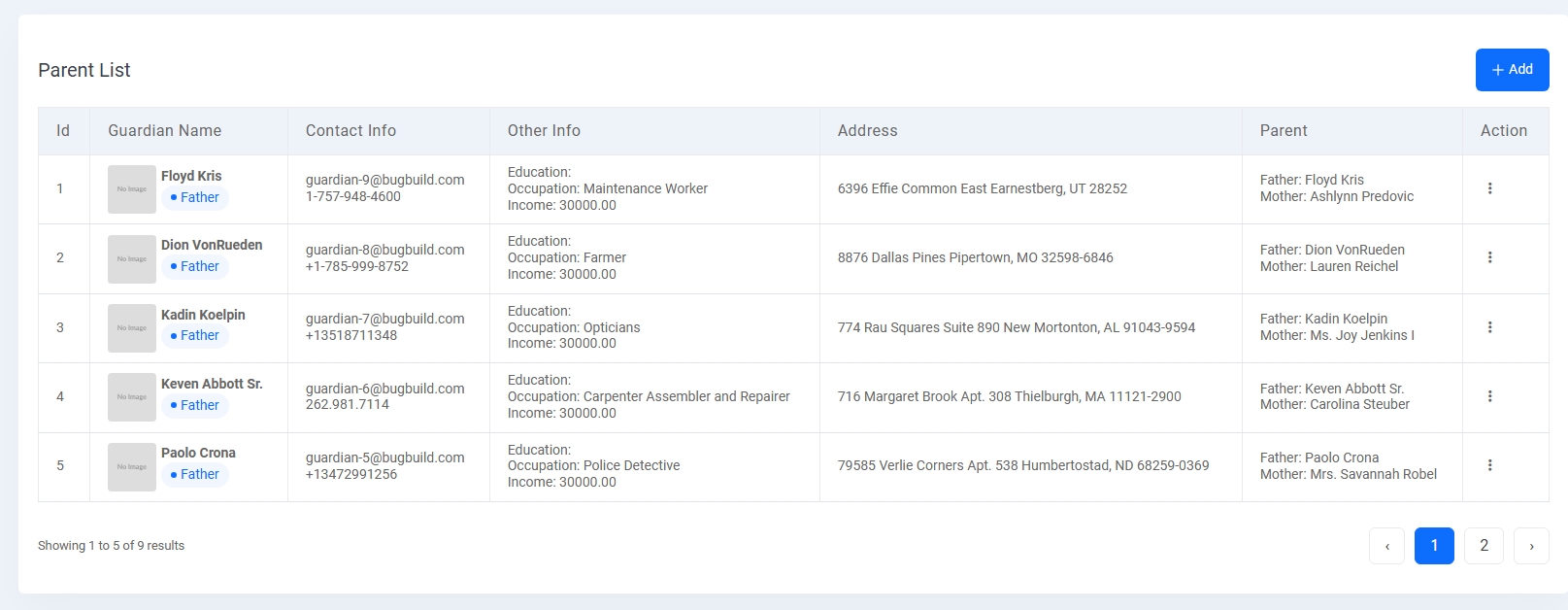Open action menu for Paolo Crona row
Screen dimensions: 1568x610
1489,465
